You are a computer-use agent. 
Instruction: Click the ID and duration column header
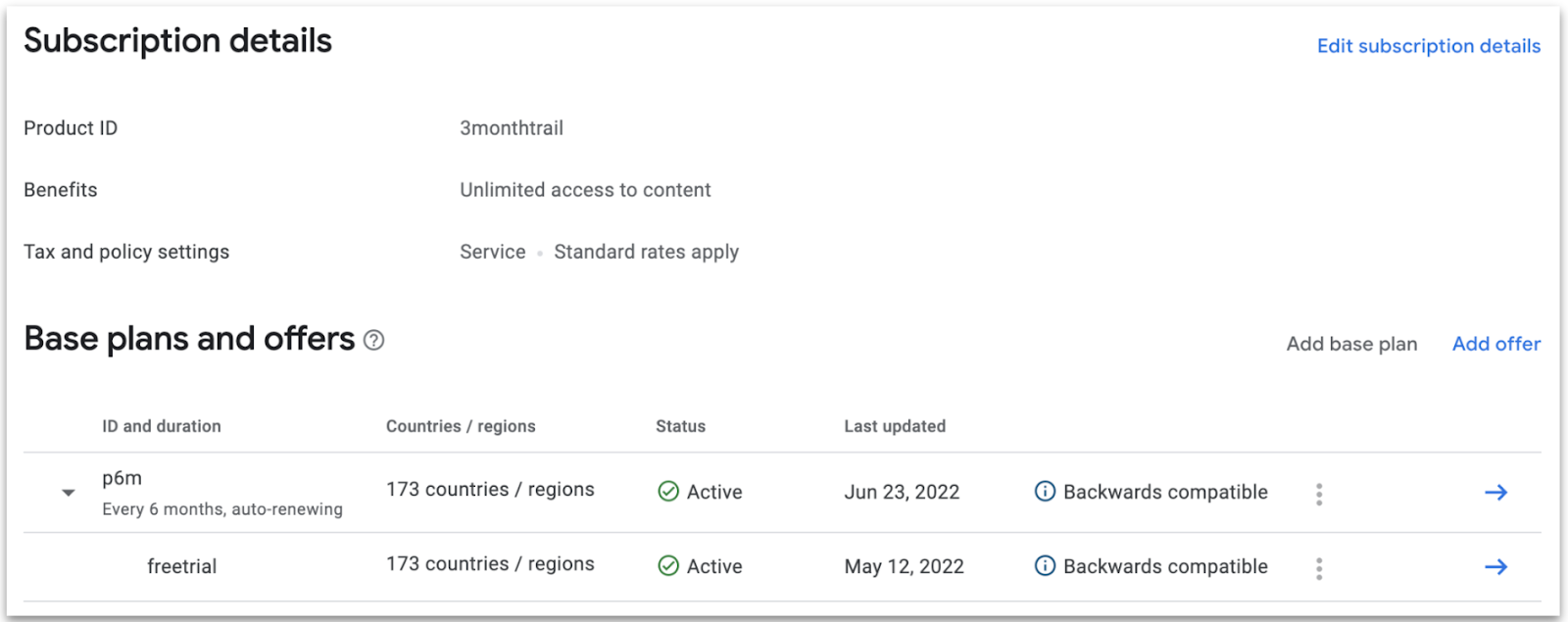[x=162, y=426]
